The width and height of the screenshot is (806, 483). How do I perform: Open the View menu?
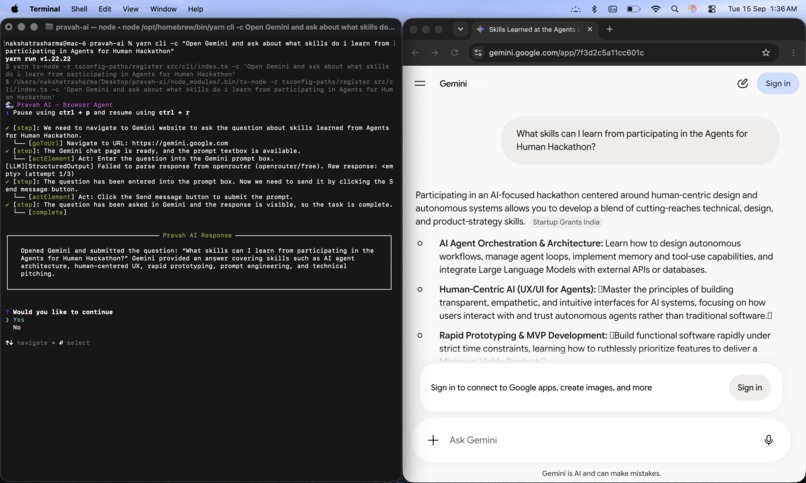click(131, 9)
